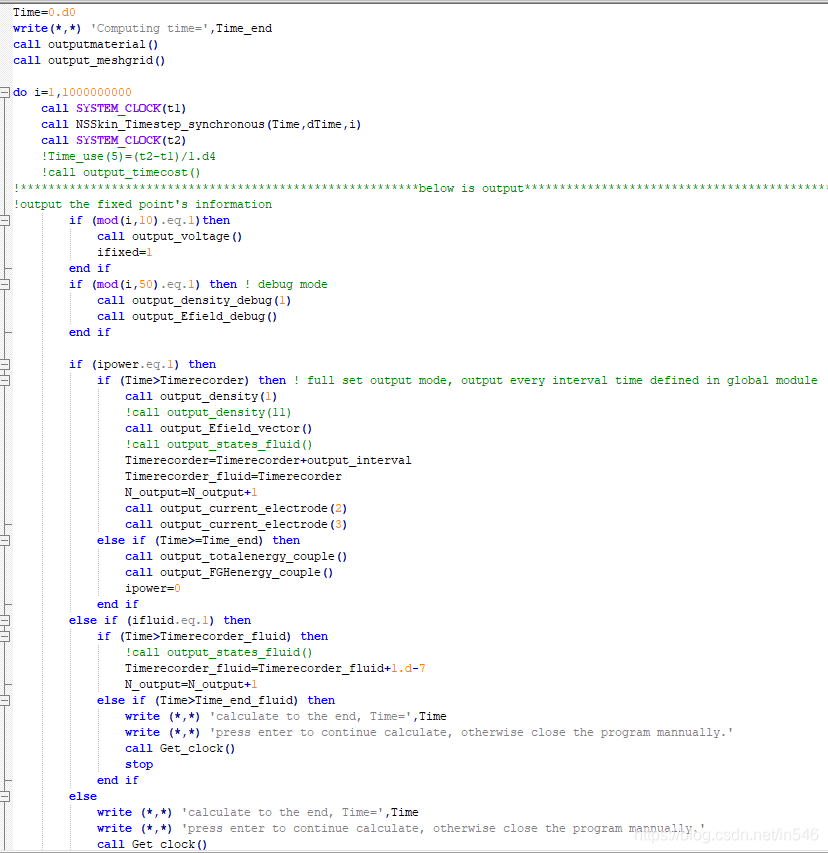The width and height of the screenshot is (828, 853).
Task: Click the 'Time=0.d0' line
Action: coord(44,12)
